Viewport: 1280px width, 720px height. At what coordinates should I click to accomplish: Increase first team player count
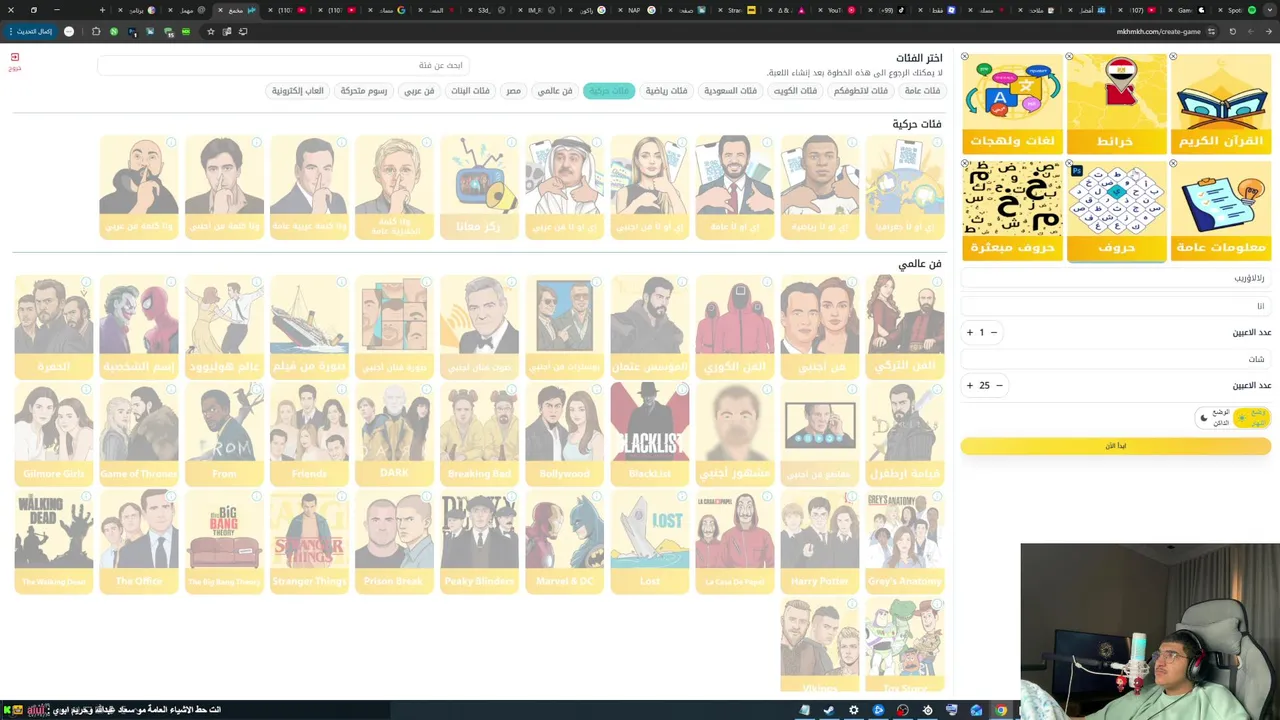(969, 332)
